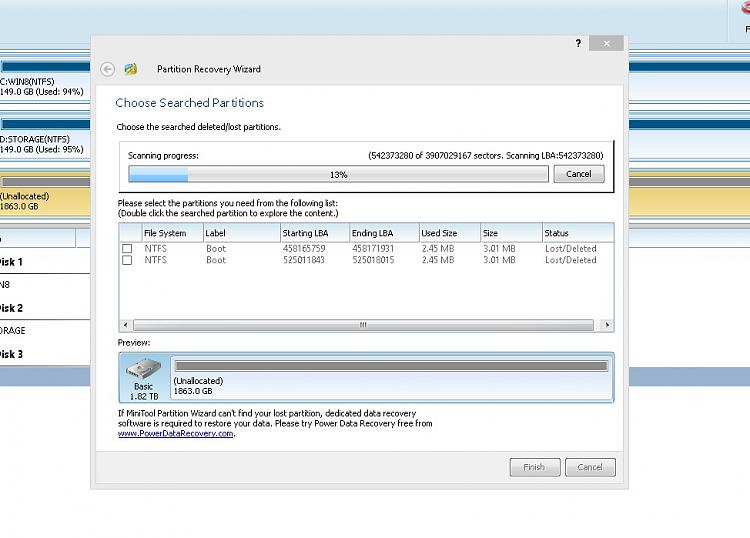Click the ending LBA value 458171931

(373, 249)
